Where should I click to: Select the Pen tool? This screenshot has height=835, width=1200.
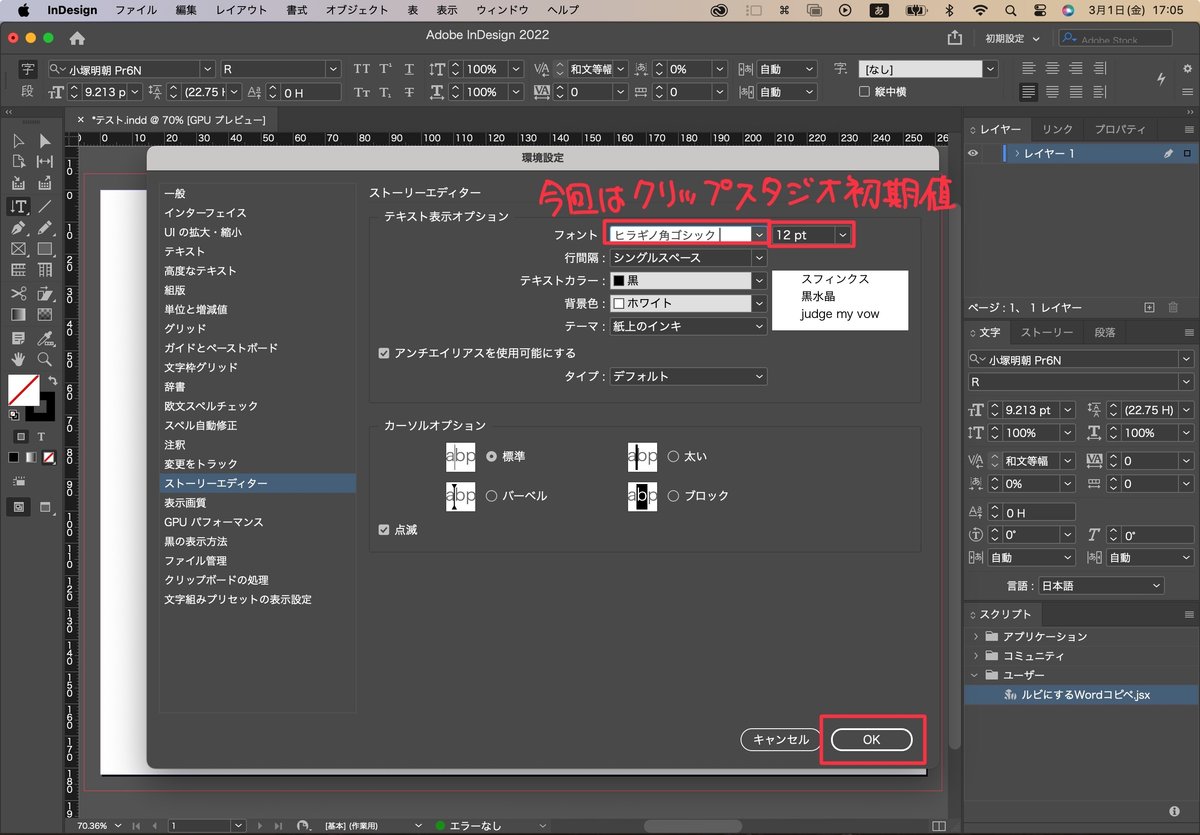(18, 229)
